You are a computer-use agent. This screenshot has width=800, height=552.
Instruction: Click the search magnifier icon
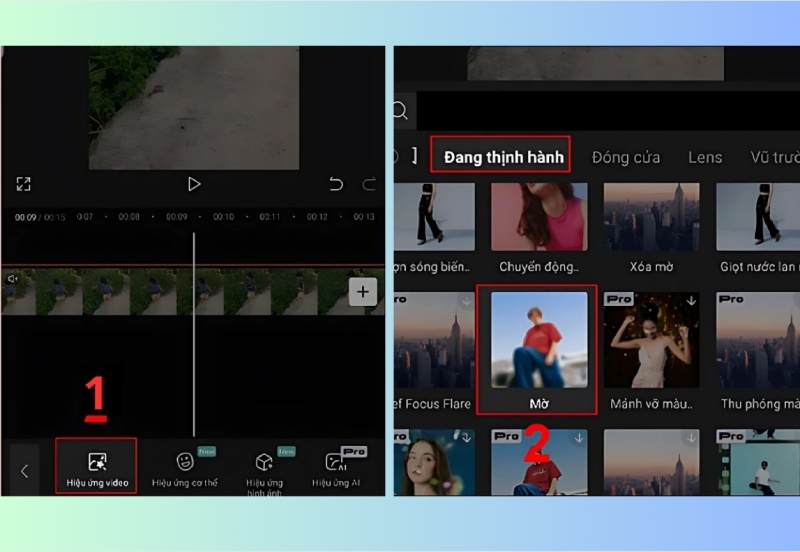pyautogui.click(x=401, y=111)
